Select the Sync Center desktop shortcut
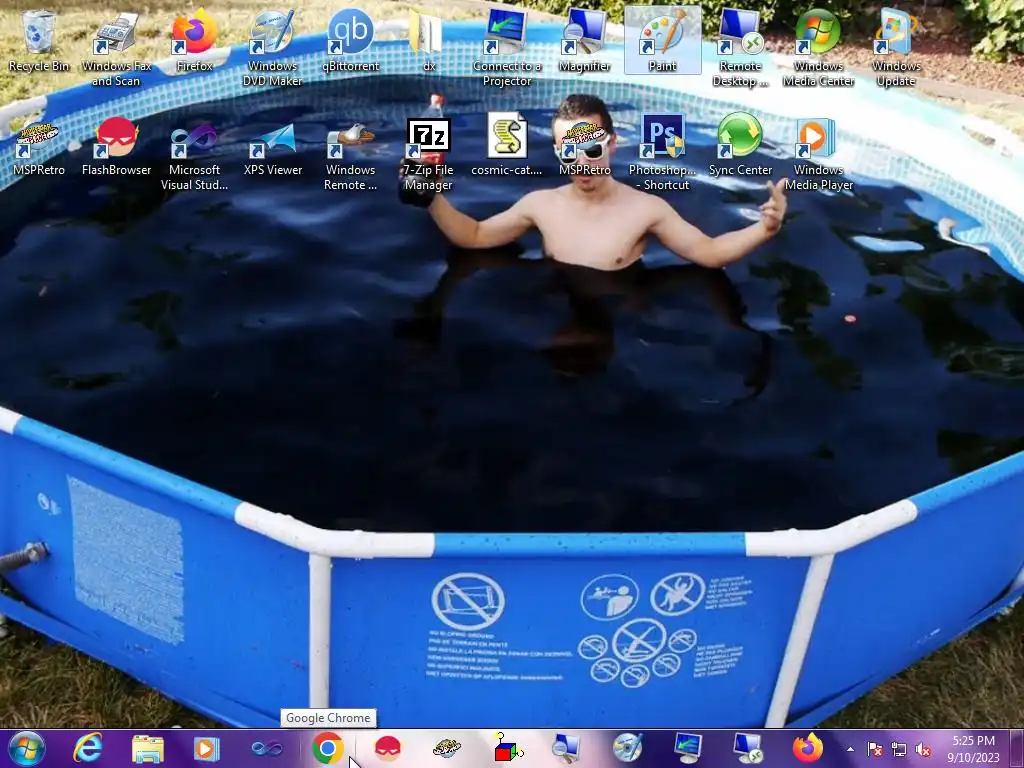Screen dimensions: 1024x768 [x=740, y=145]
